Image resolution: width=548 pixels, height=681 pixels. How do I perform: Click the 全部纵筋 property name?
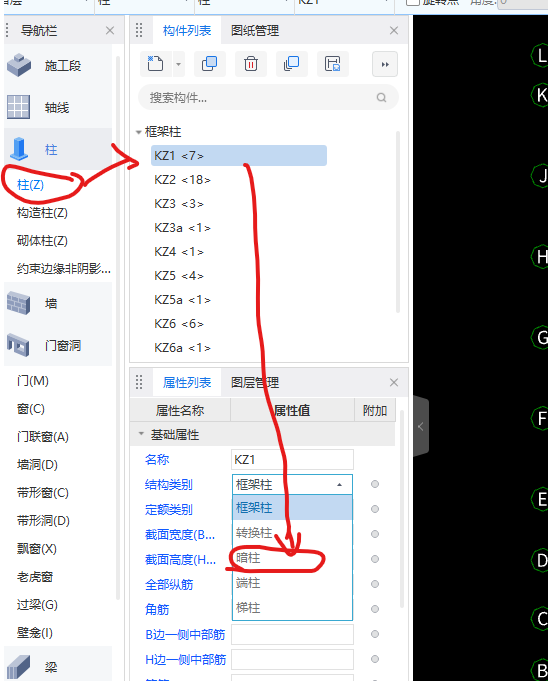click(169, 585)
